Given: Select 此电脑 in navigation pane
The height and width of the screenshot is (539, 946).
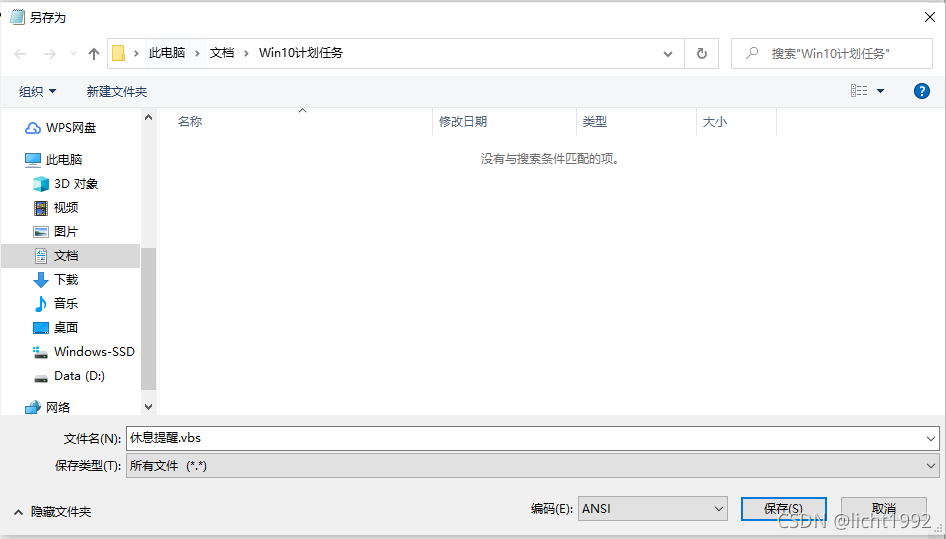Looking at the screenshot, I should pyautogui.click(x=53, y=159).
